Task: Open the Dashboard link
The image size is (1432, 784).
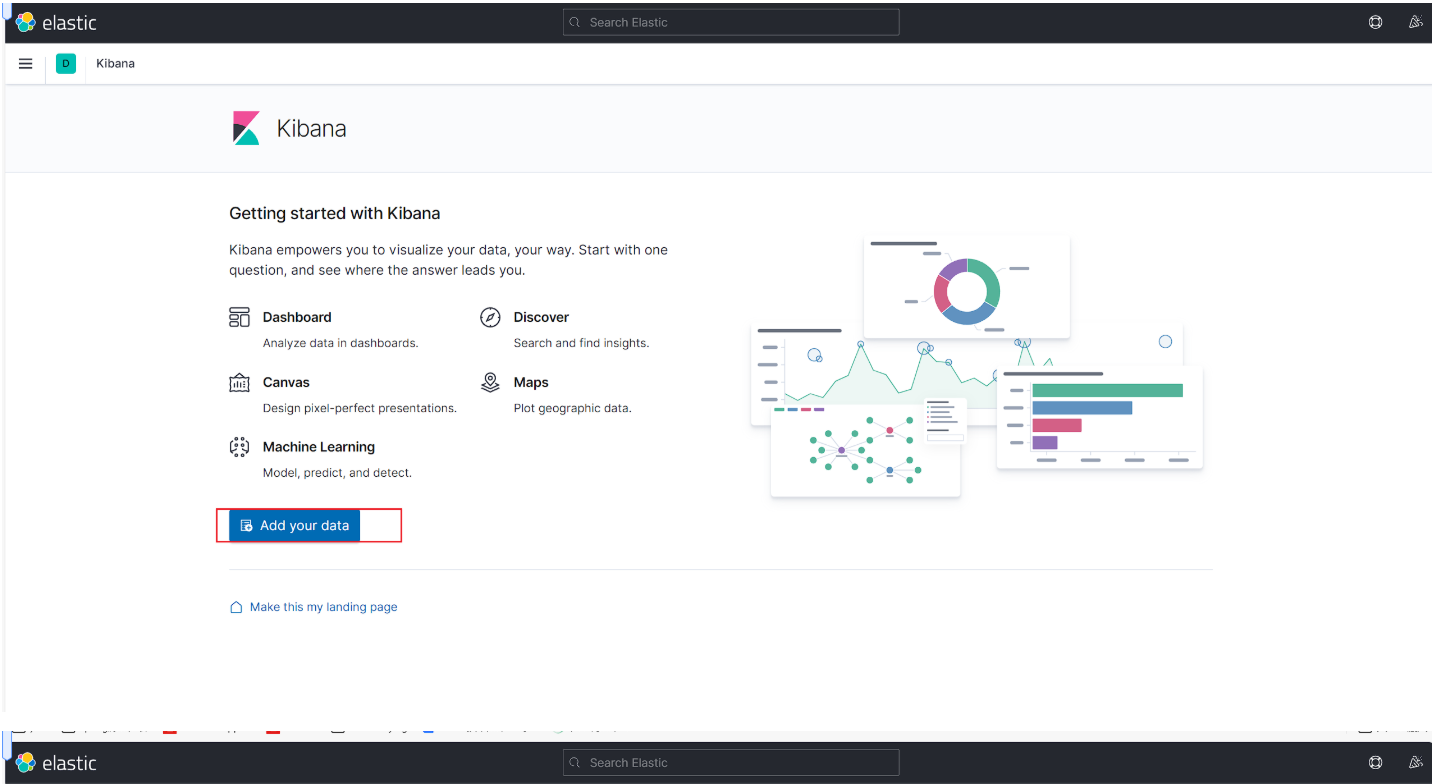Action: (x=297, y=317)
